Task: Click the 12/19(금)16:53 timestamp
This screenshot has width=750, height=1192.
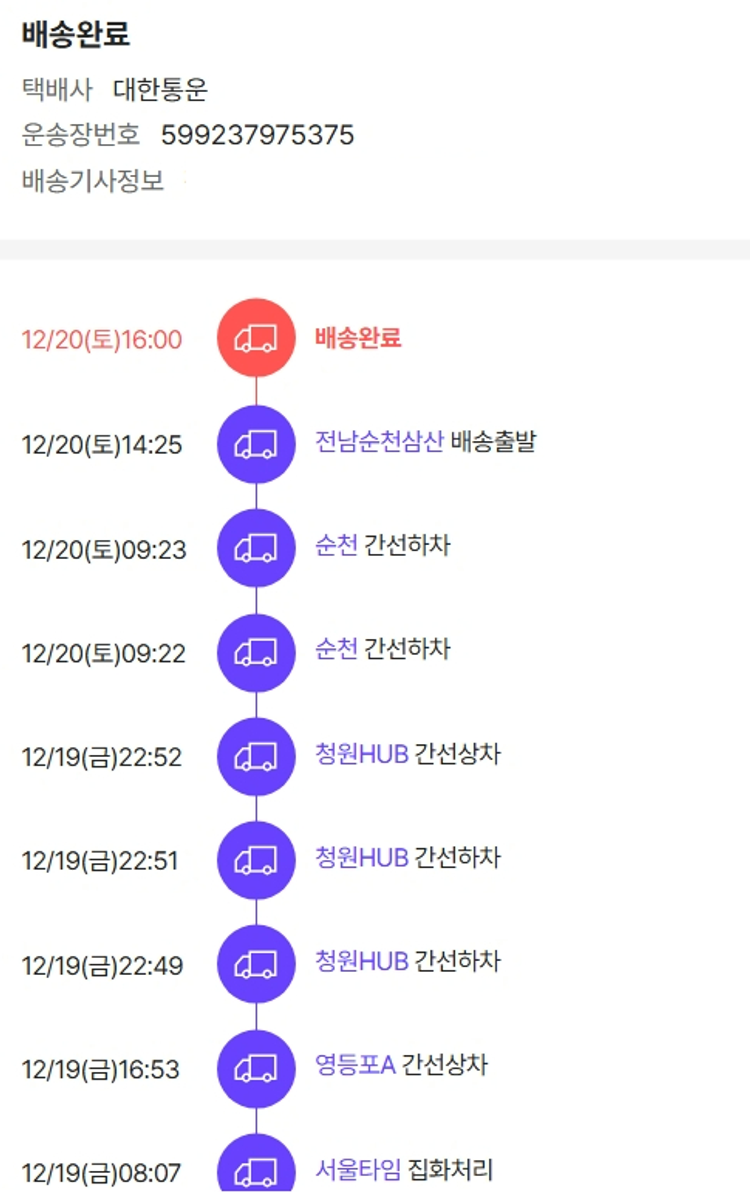Action: click(101, 1069)
